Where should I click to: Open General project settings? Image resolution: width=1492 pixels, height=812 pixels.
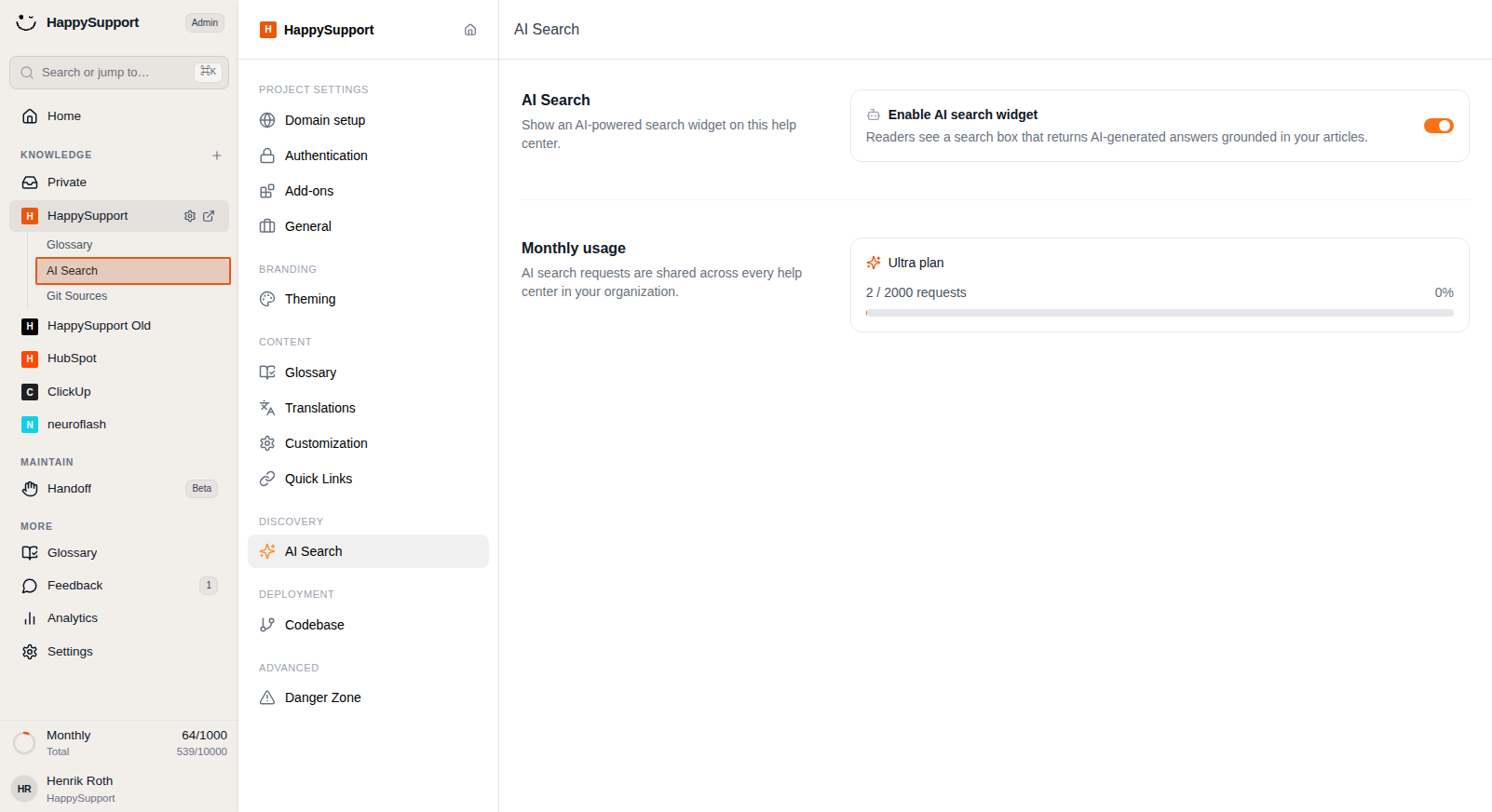point(368,226)
